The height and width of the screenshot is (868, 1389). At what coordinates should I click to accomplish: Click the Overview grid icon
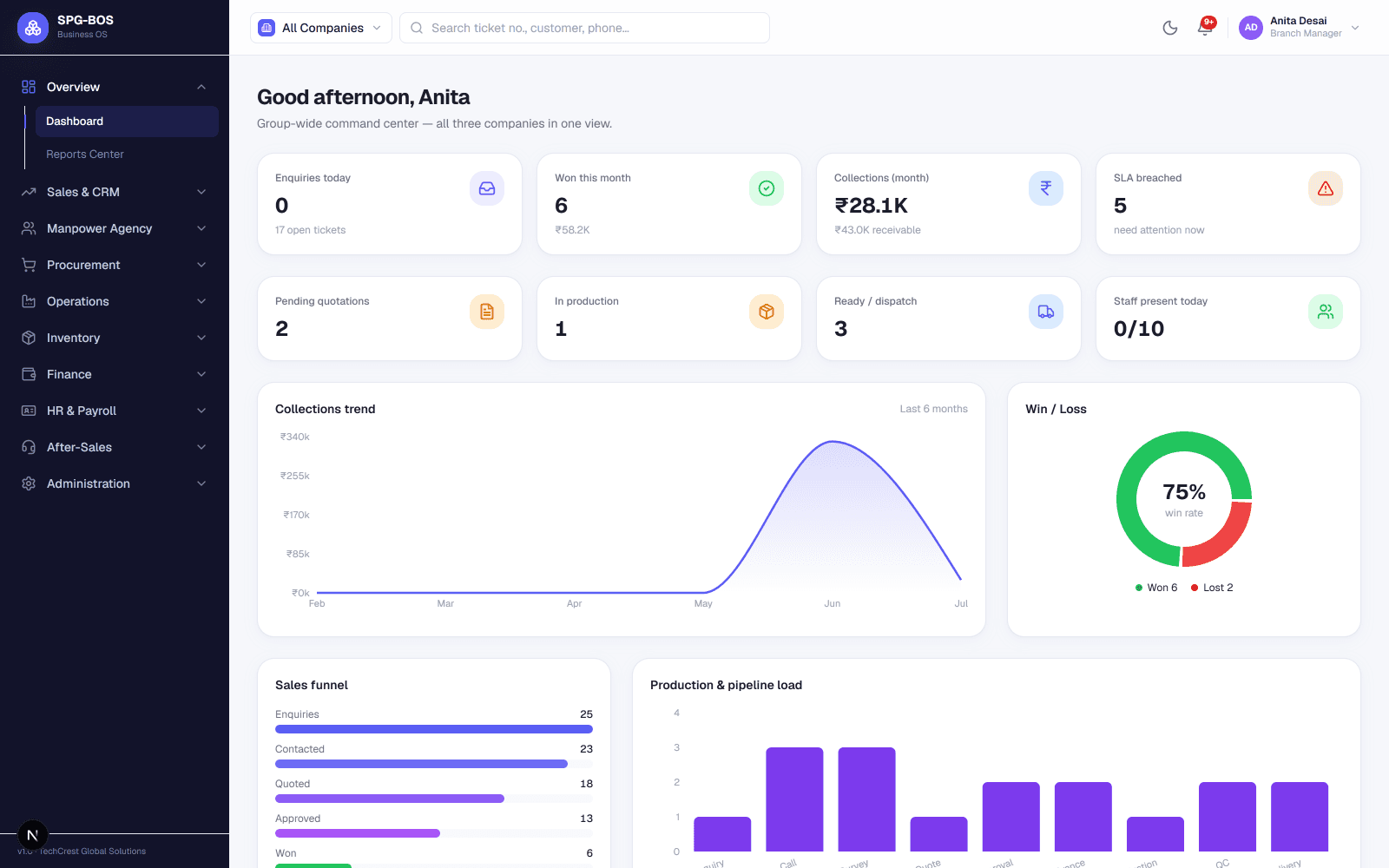coord(29,87)
